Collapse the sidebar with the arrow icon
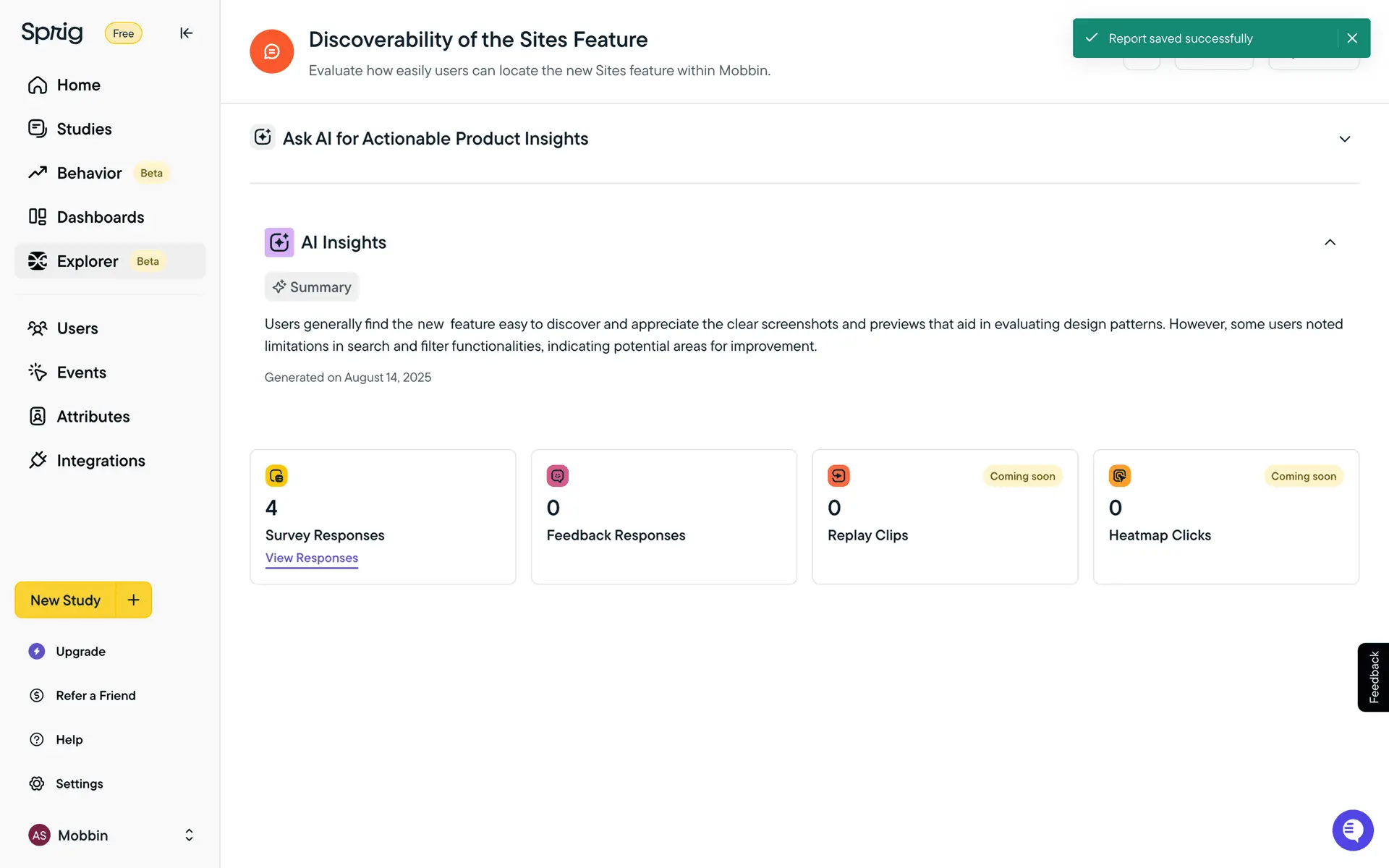The height and width of the screenshot is (868, 1389). pos(186,33)
